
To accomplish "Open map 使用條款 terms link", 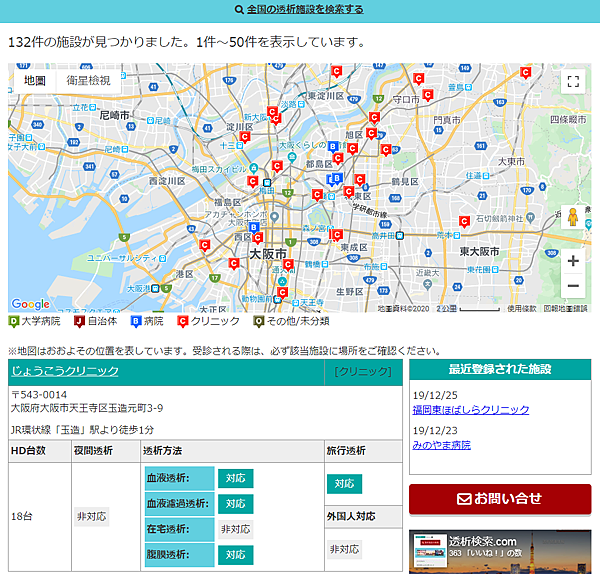I will 522,308.
